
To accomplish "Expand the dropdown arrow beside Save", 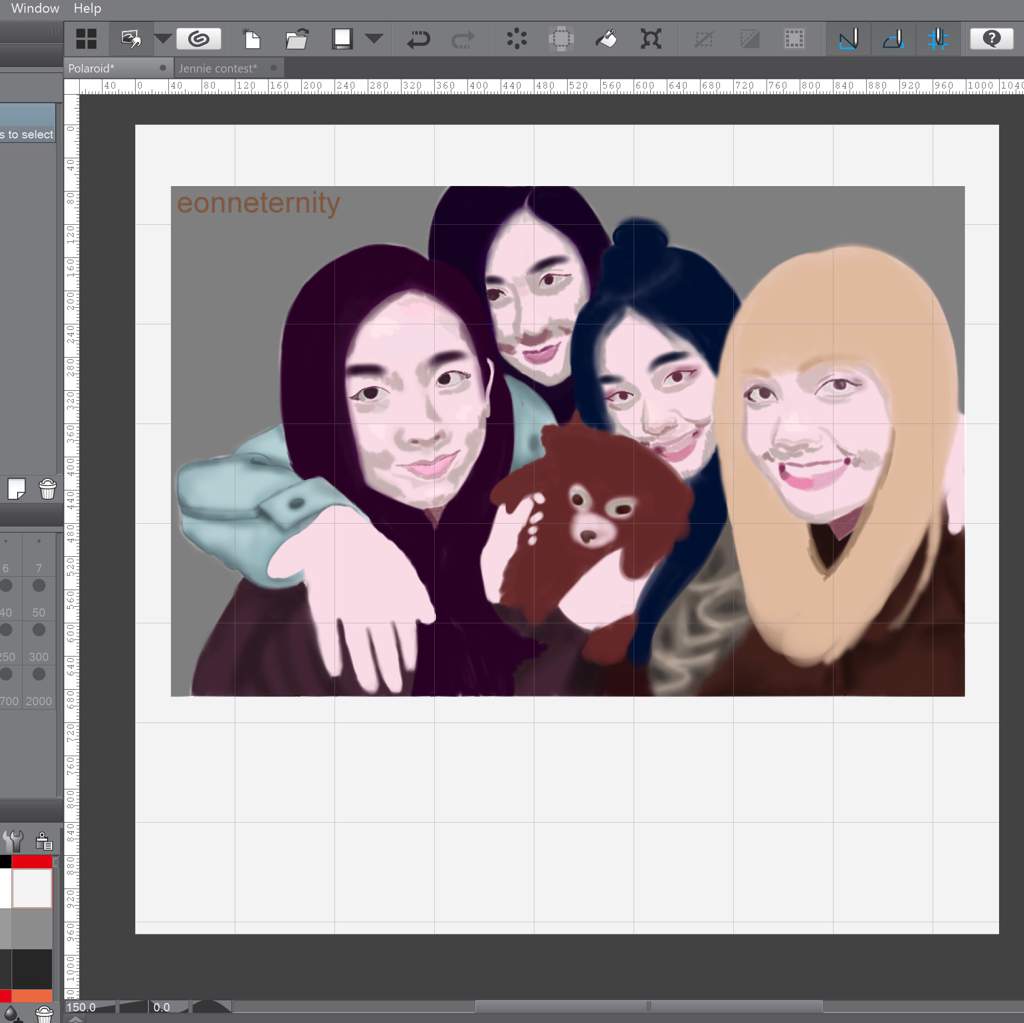I will coord(374,39).
